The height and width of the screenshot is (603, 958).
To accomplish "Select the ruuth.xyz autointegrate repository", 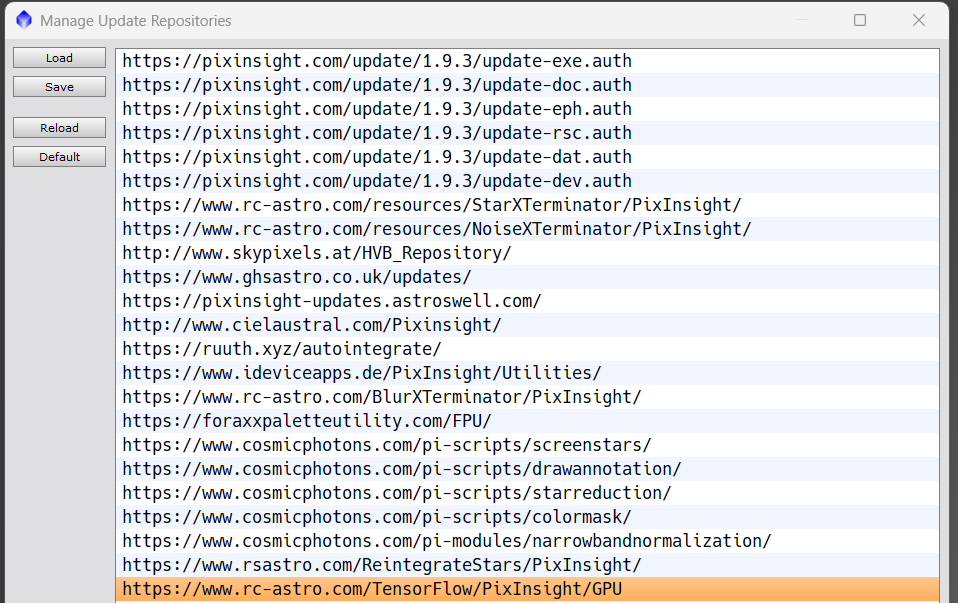I will (x=282, y=349).
